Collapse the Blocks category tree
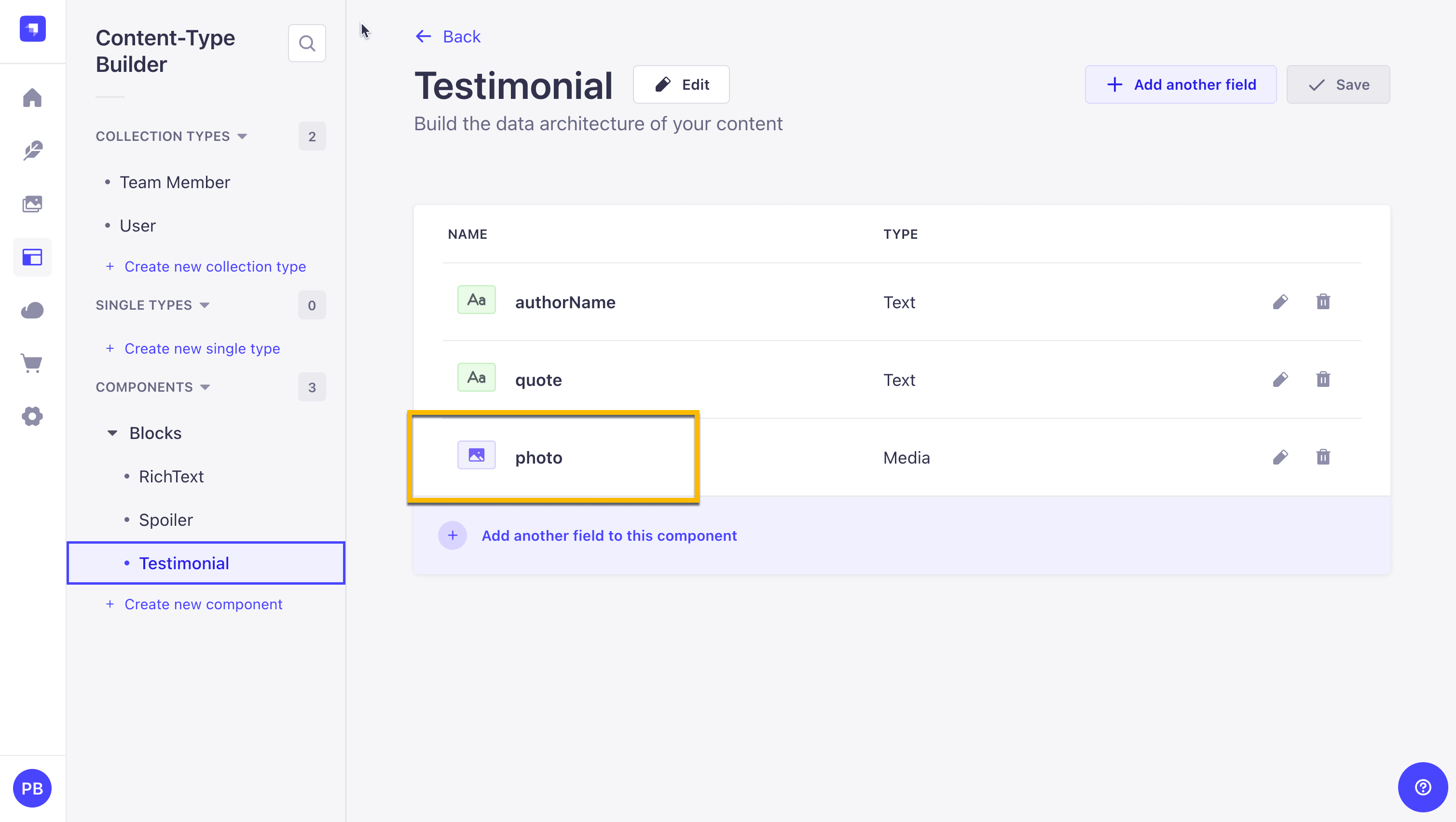The image size is (1456, 822). [x=112, y=433]
